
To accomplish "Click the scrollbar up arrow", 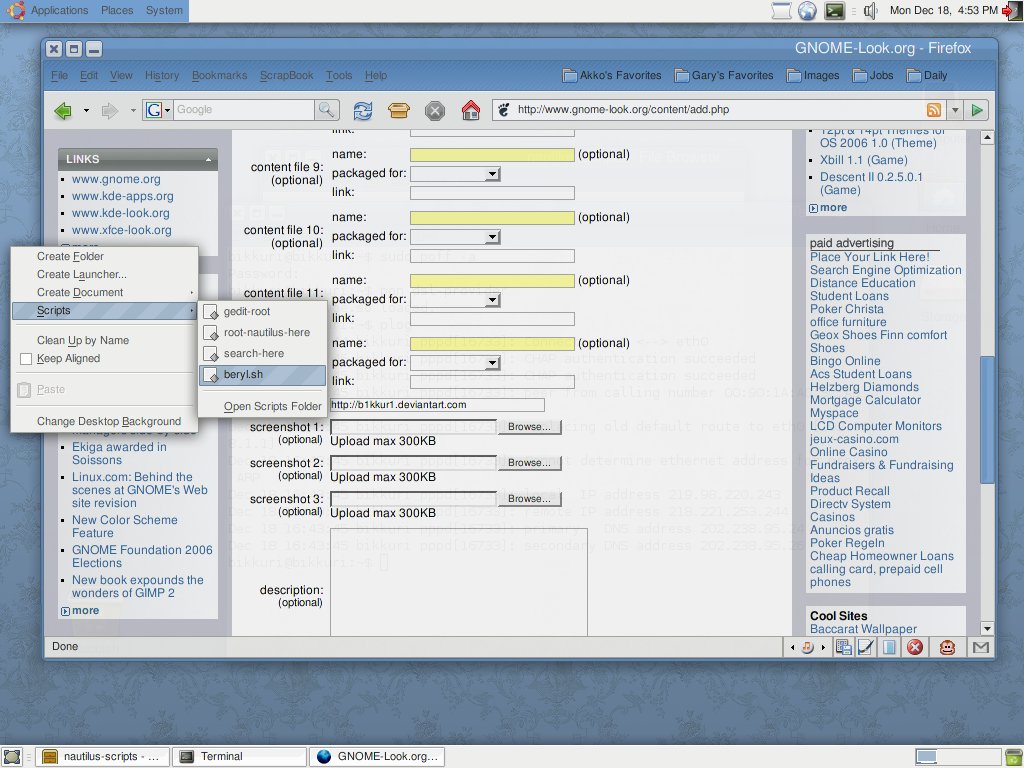I will pyautogui.click(x=987, y=137).
